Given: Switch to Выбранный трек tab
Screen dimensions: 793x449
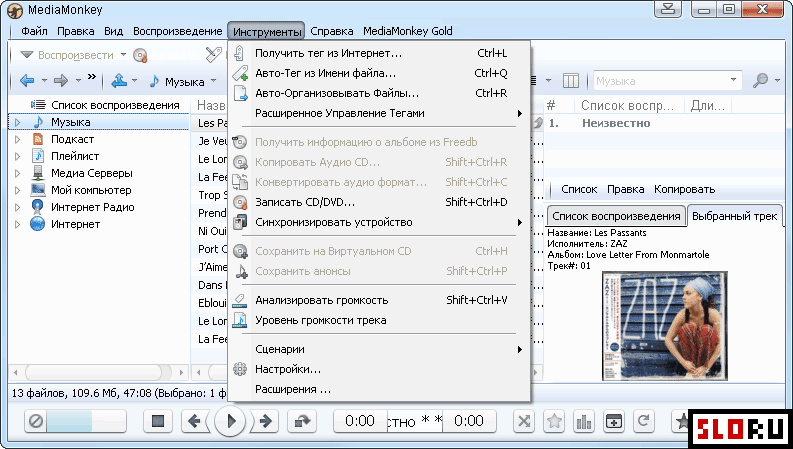Looking at the screenshot, I should [x=734, y=216].
